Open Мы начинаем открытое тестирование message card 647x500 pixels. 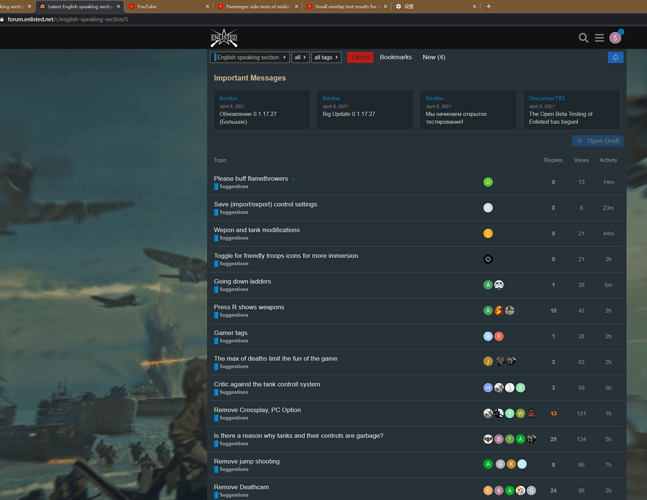tap(468, 110)
